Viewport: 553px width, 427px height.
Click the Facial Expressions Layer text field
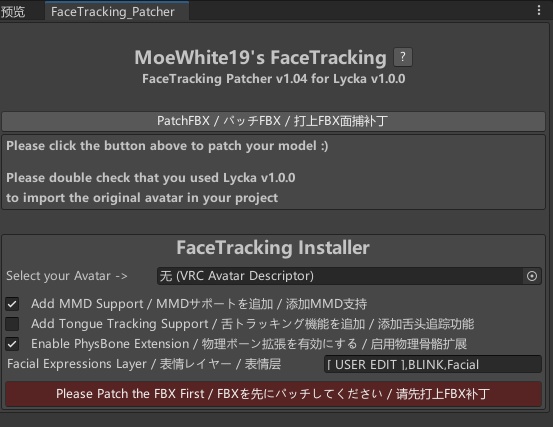[x=433, y=364]
